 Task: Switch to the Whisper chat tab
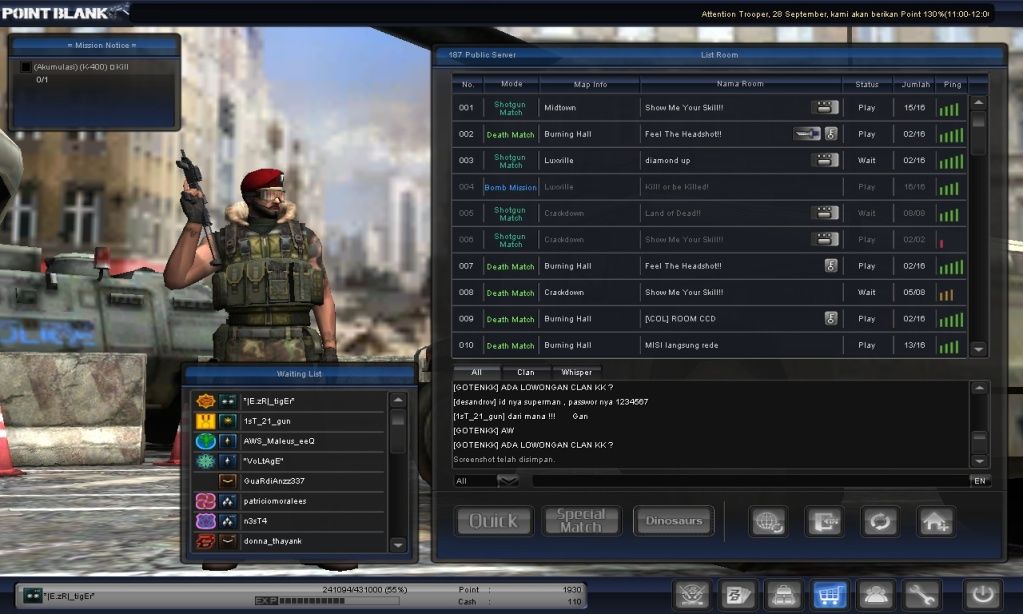click(577, 372)
